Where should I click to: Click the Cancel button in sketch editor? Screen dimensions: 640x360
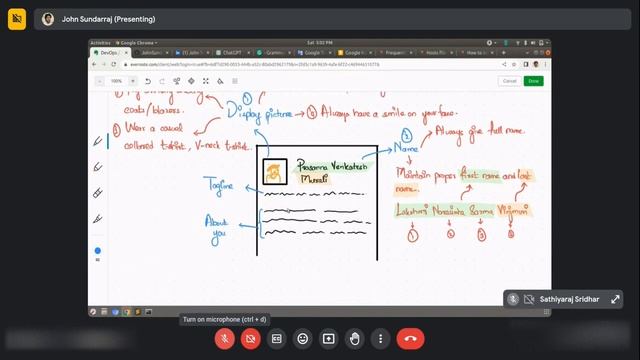click(x=509, y=81)
